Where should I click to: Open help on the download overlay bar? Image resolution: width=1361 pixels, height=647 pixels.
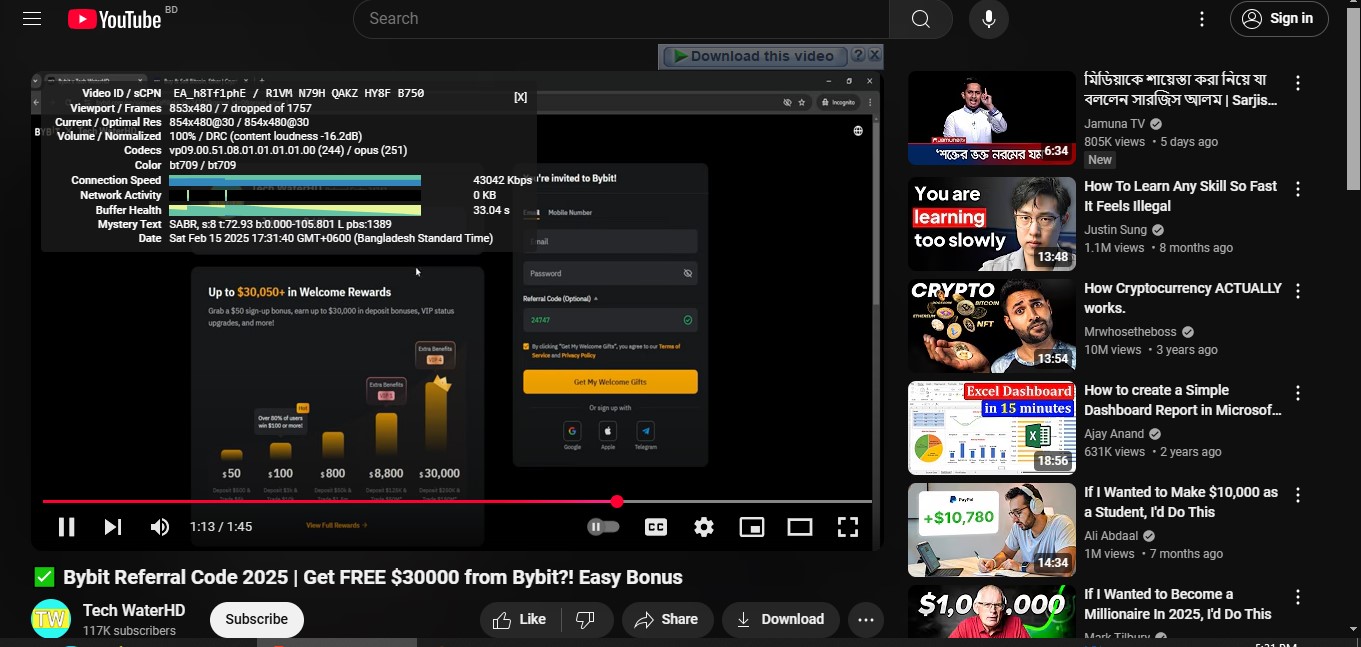(857, 56)
